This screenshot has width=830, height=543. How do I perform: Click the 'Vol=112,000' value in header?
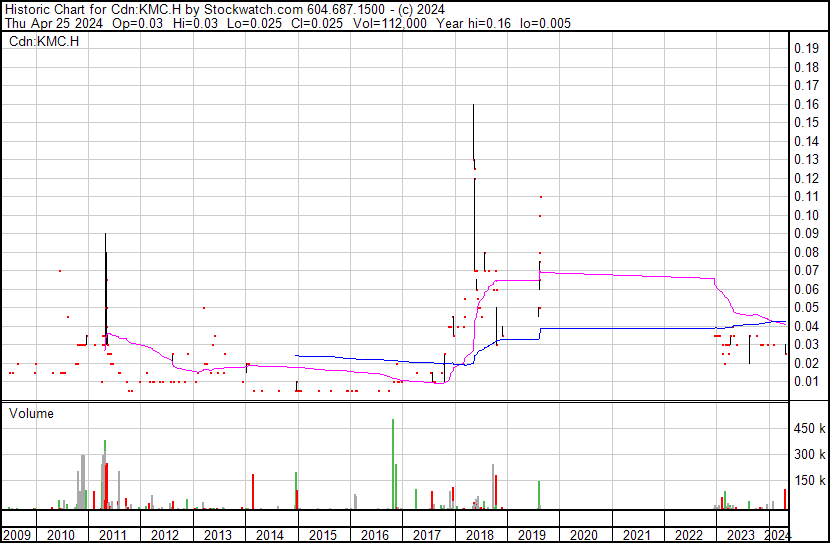(390, 23)
